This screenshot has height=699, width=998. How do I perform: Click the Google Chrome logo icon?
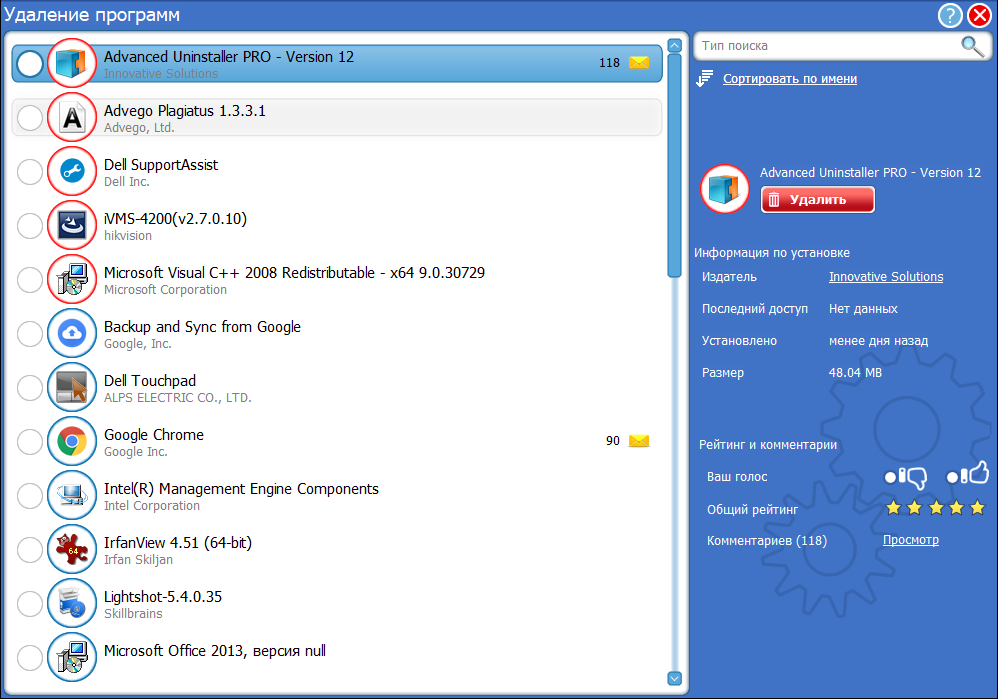72,441
